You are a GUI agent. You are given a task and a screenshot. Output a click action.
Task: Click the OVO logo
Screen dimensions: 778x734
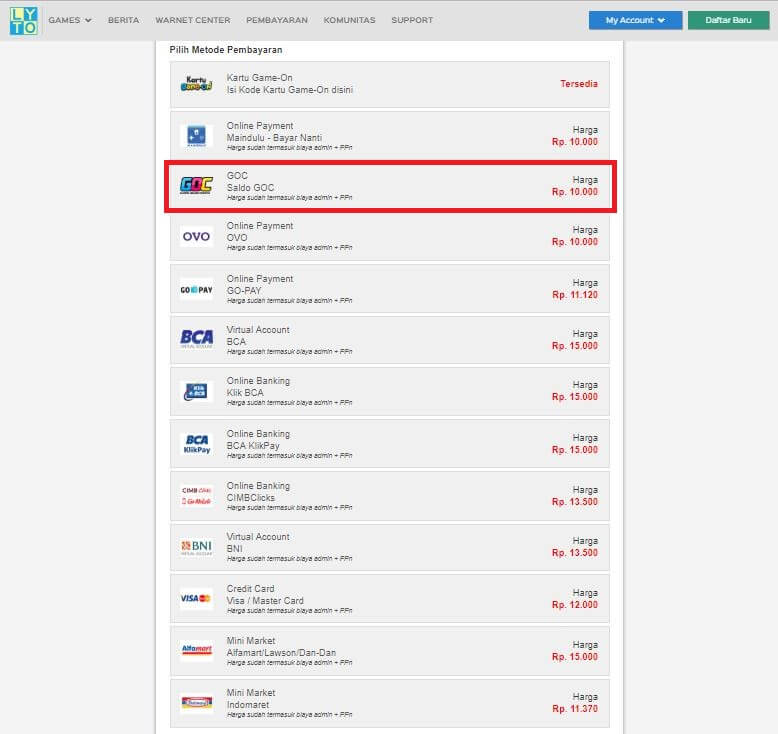(196, 237)
